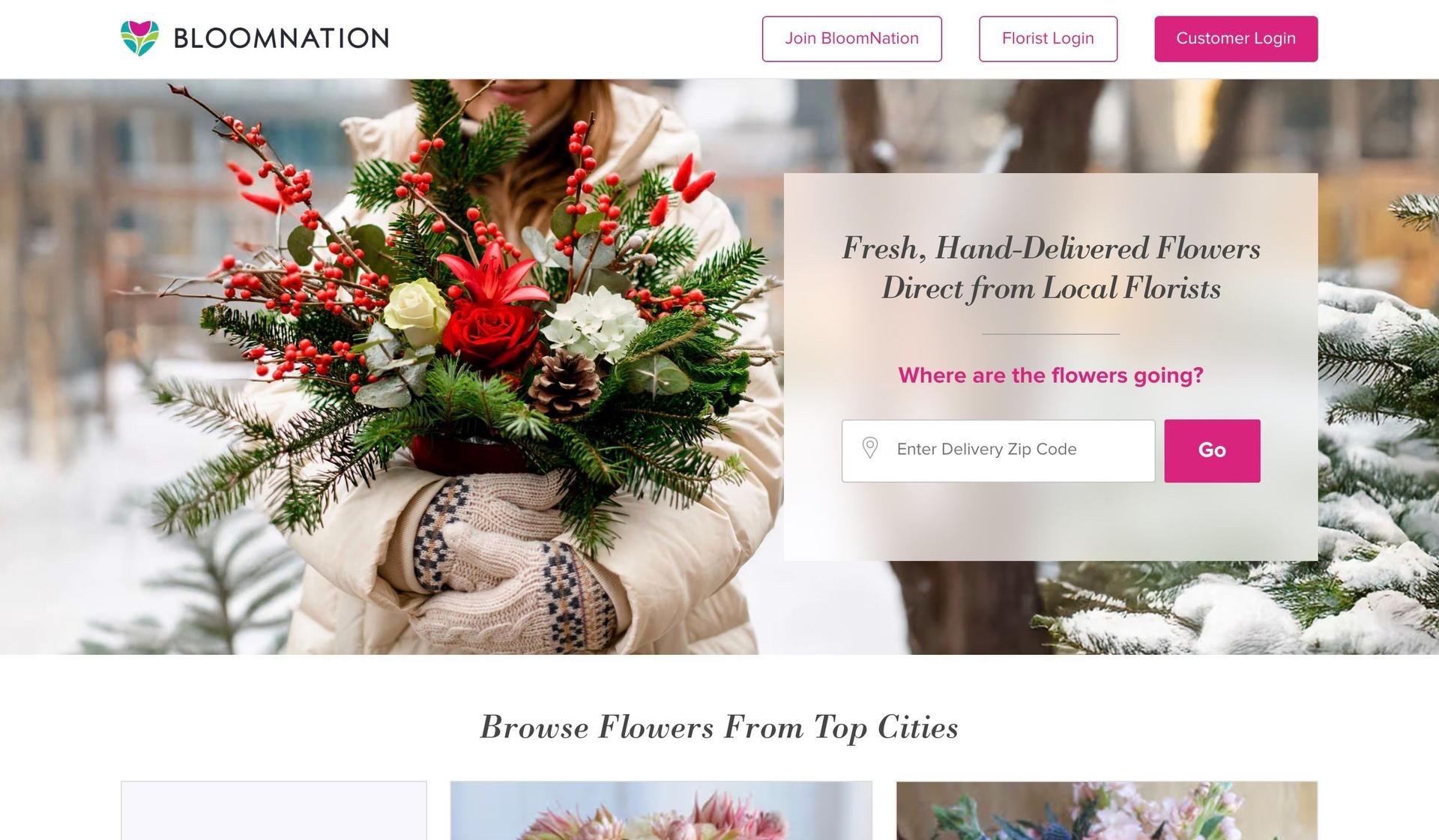Open the Join BloomNation page
Viewport: 1439px width, 840px height.
coord(851,39)
